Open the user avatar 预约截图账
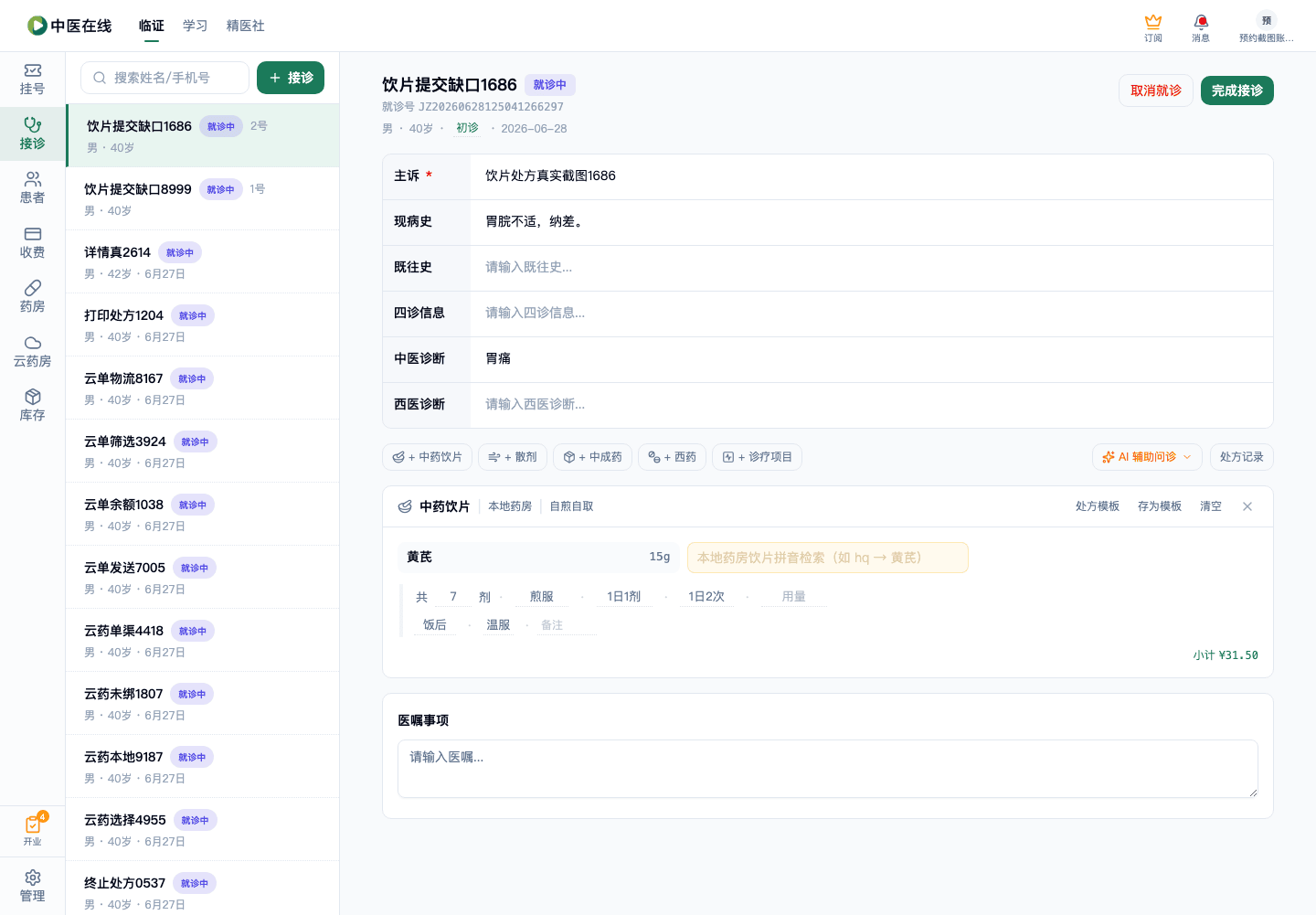Screen dimensions: 1316x915 1266,27
